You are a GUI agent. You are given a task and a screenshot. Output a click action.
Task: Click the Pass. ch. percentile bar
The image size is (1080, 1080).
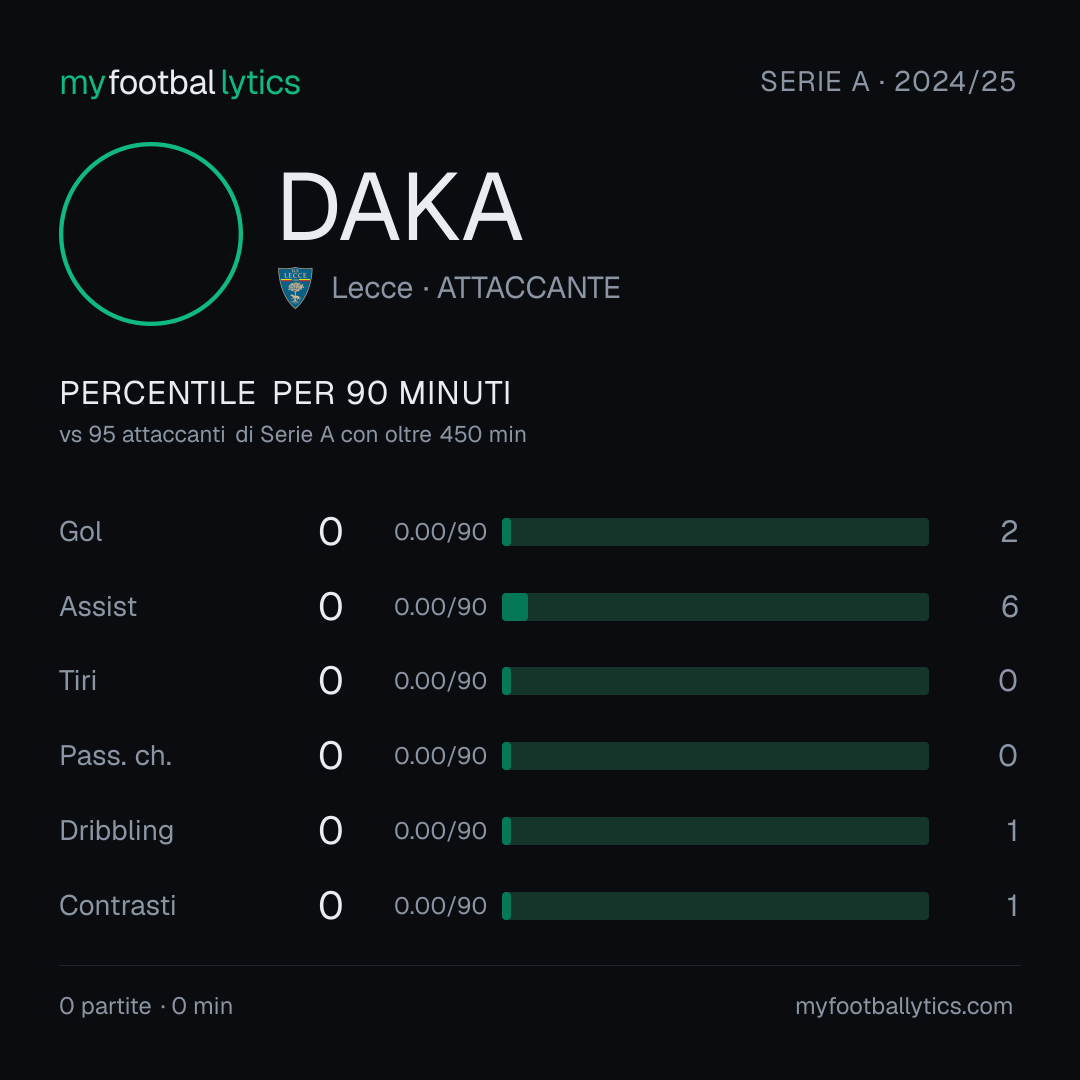click(715, 756)
